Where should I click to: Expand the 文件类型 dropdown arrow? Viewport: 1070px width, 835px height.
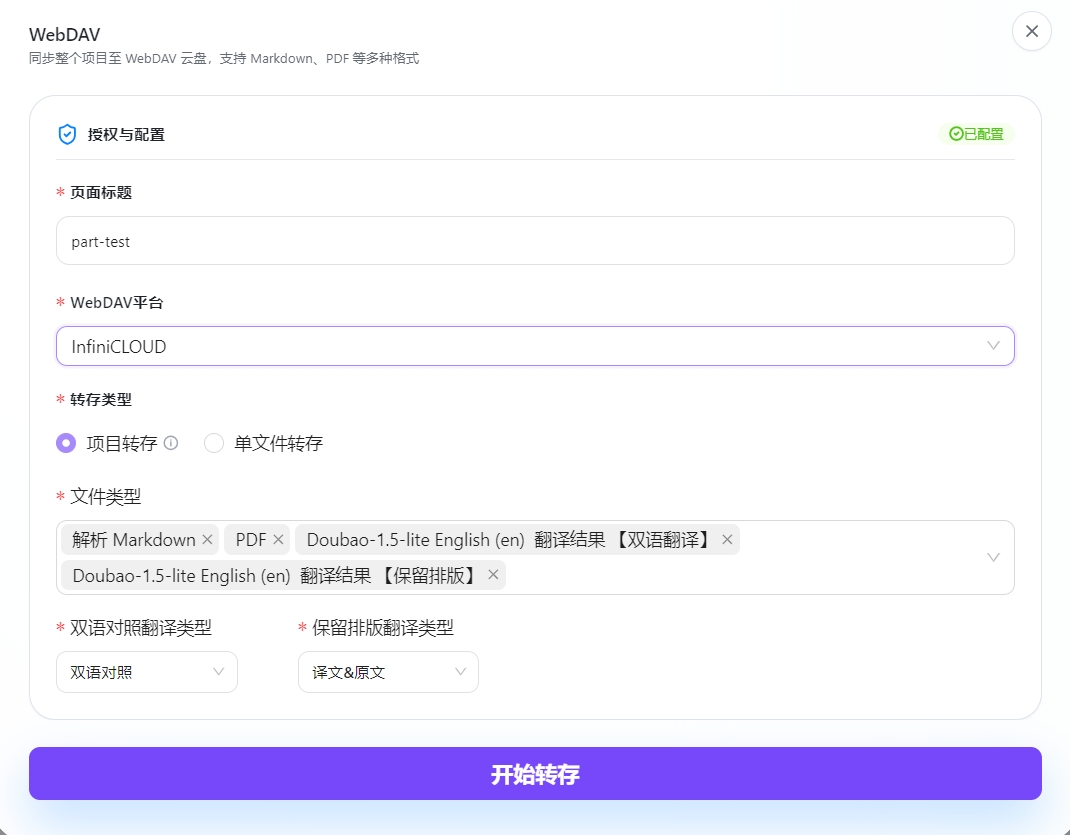pos(993,557)
